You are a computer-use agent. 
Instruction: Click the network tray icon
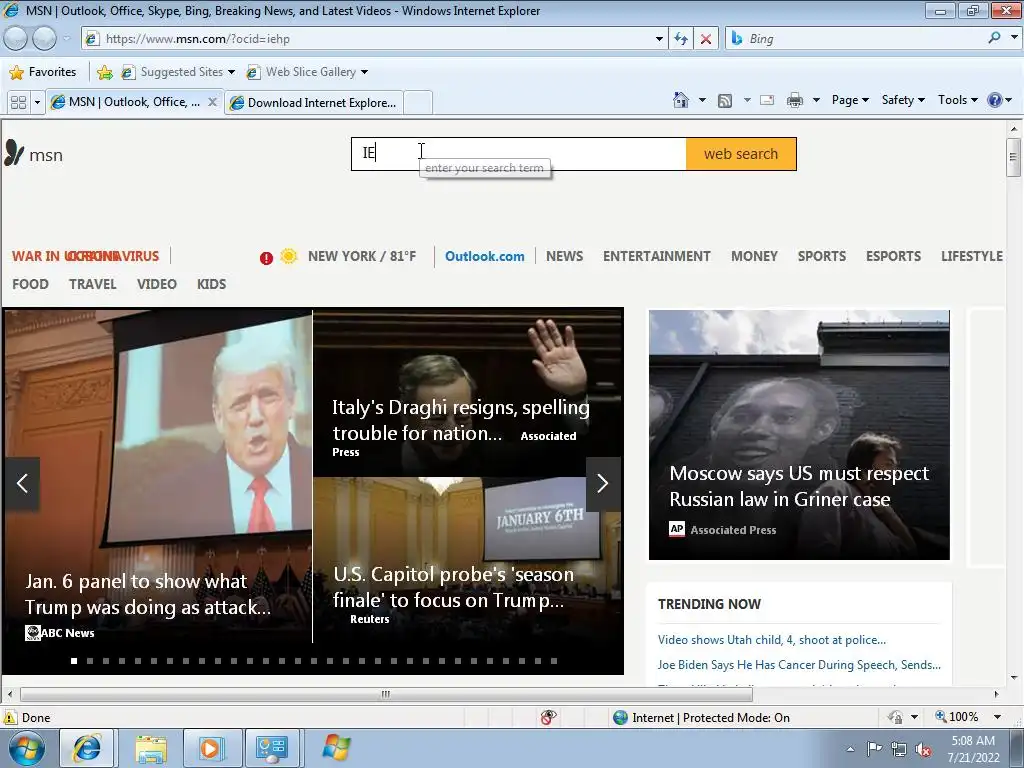(899, 749)
